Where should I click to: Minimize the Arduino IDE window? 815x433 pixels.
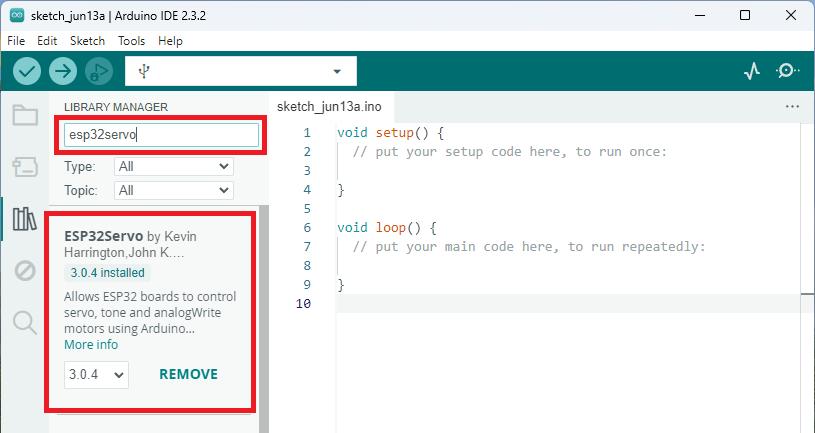(x=700, y=16)
